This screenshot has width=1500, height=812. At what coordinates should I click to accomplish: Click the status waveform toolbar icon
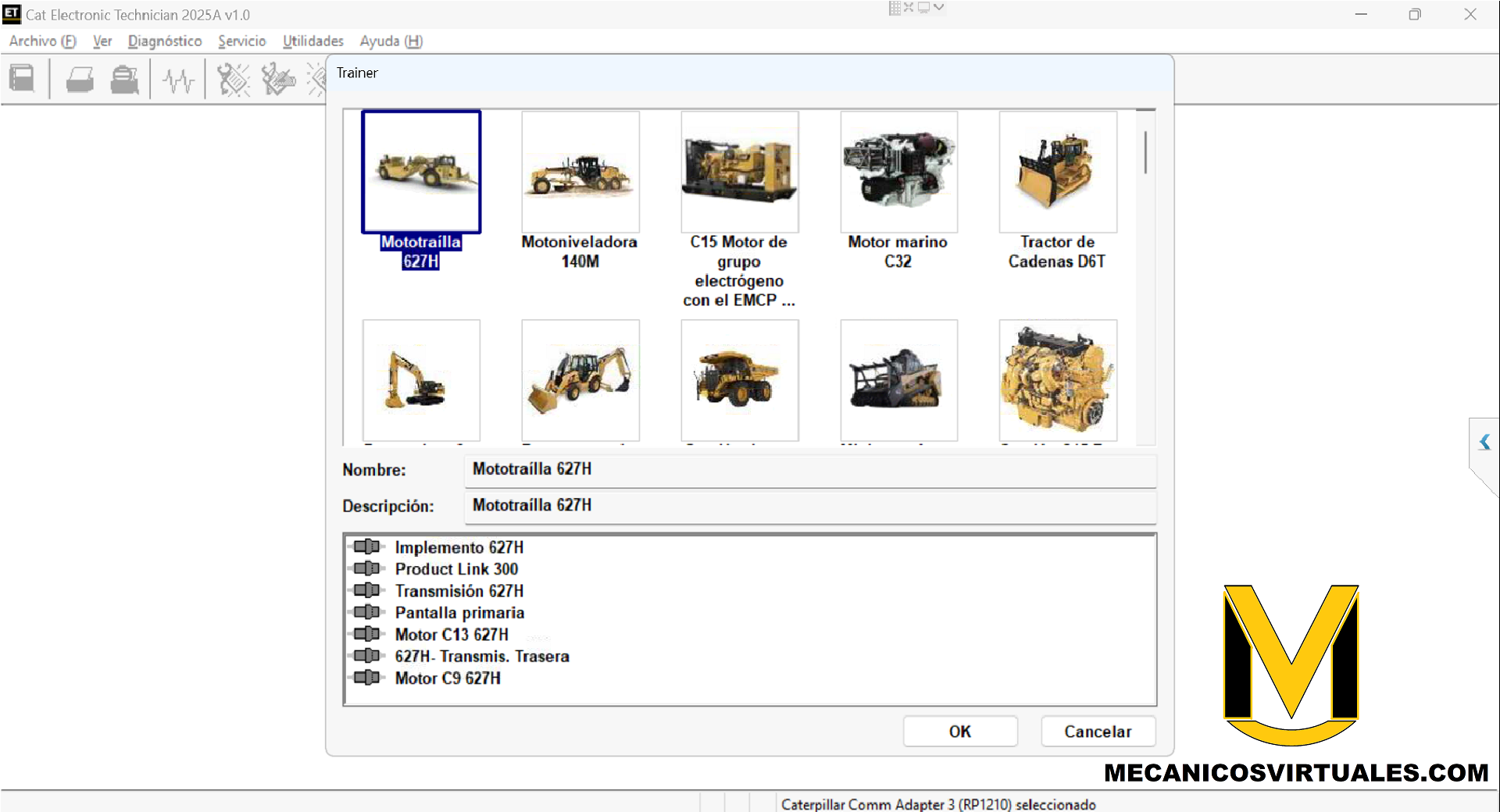pos(178,80)
